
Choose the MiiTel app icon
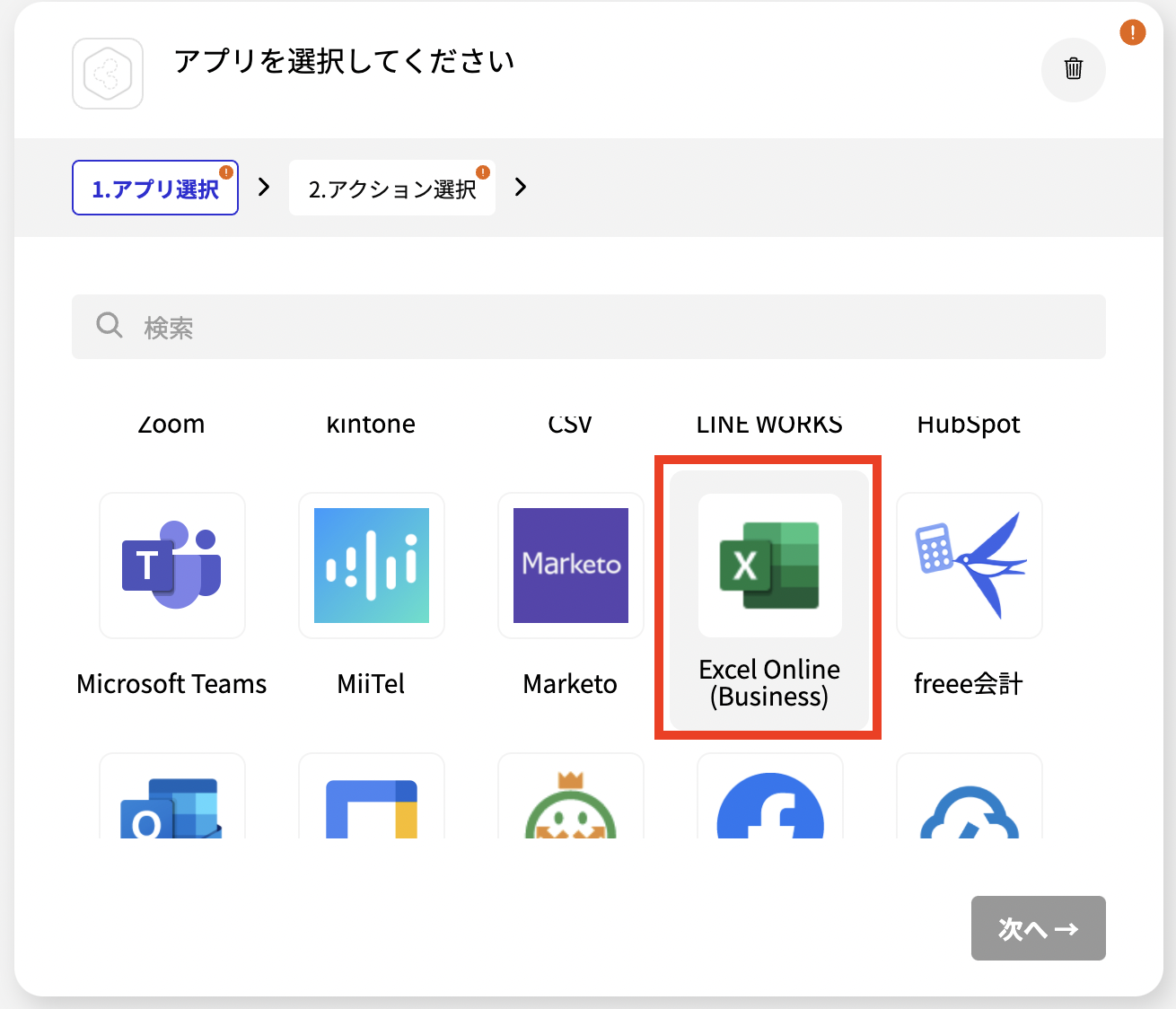(x=372, y=566)
